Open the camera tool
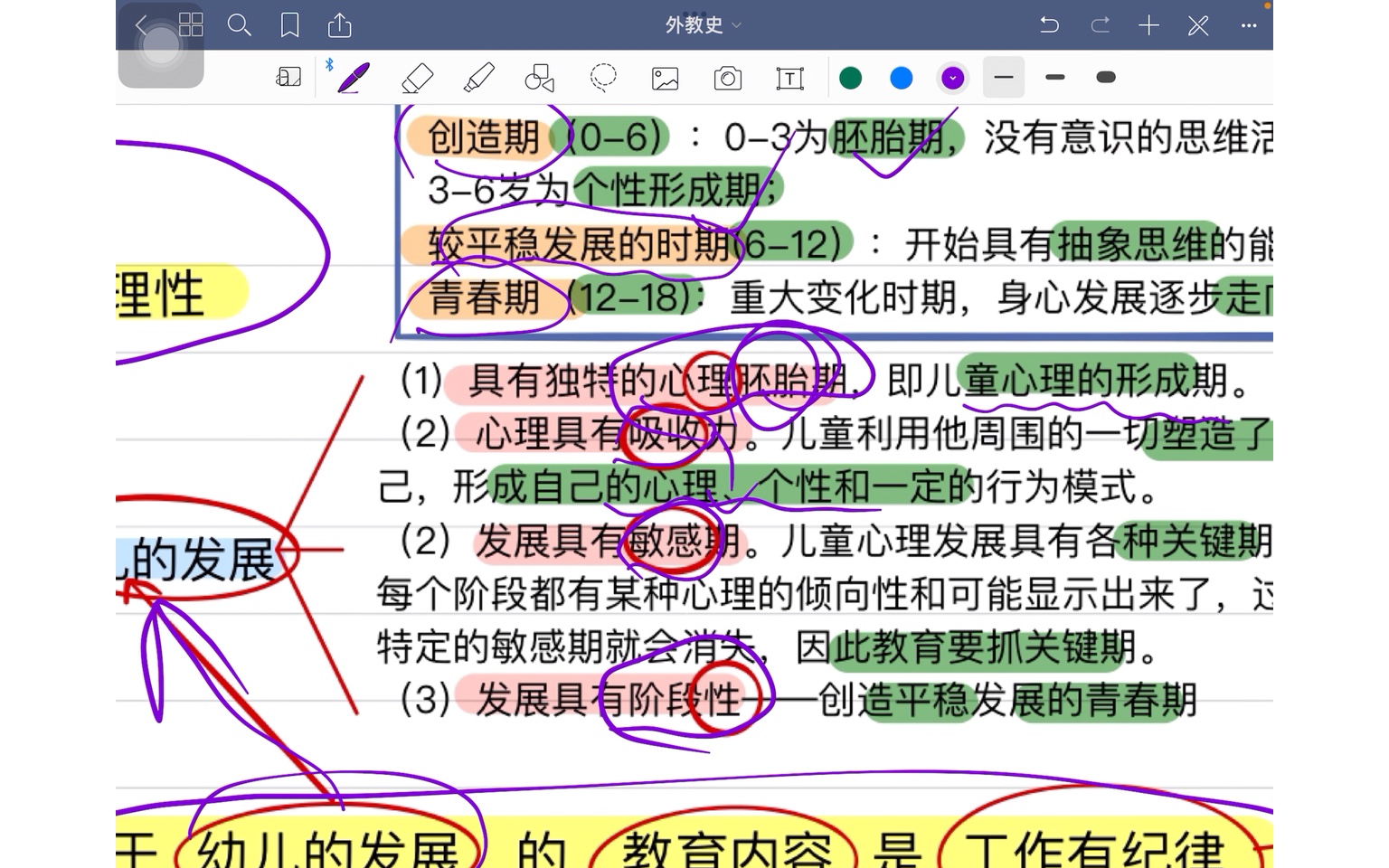 (728, 79)
